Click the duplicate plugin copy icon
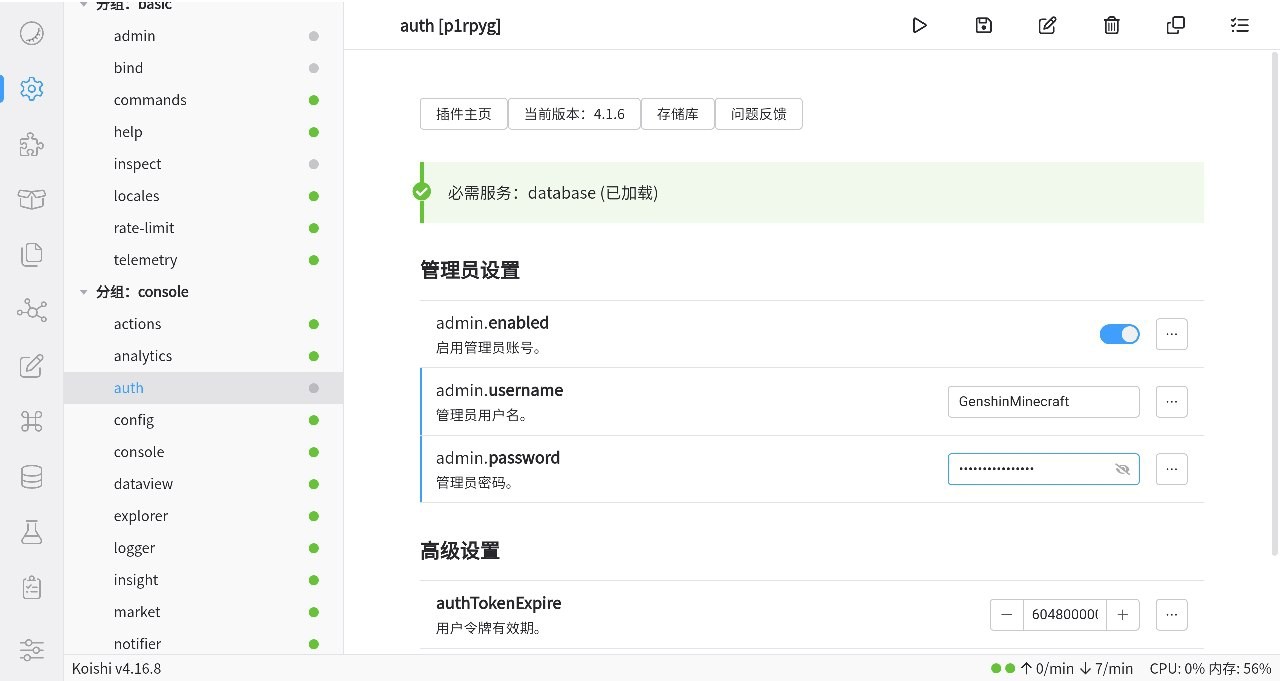The image size is (1280, 681). (1175, 26)
